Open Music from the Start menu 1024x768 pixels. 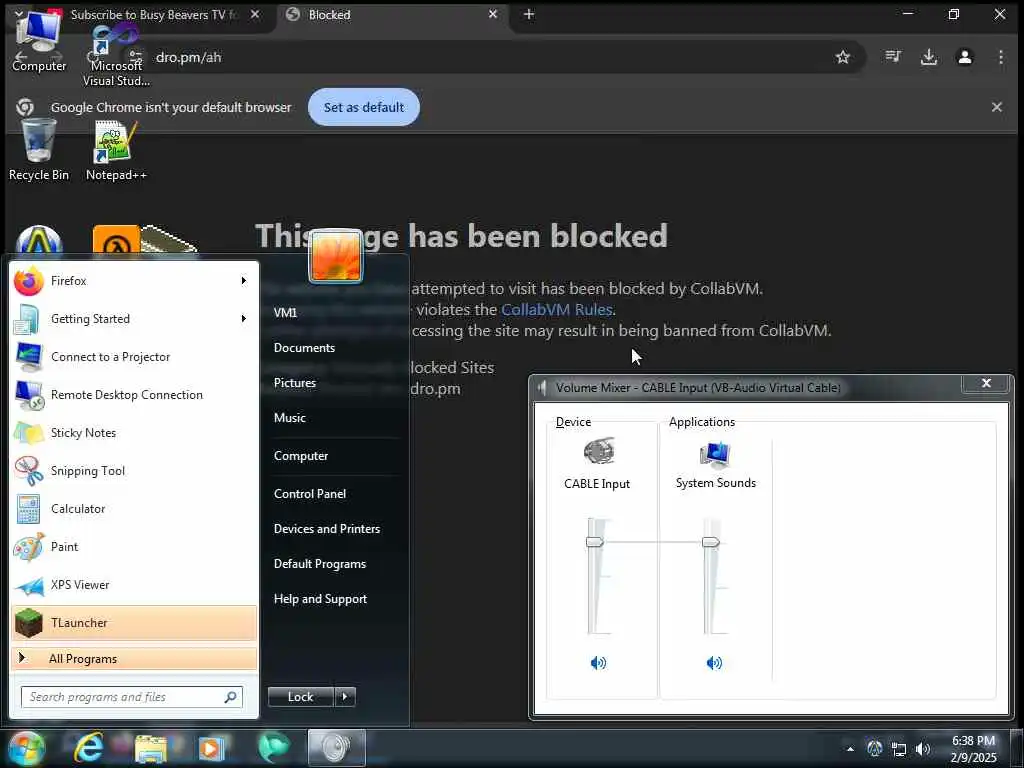coord(290,418)
